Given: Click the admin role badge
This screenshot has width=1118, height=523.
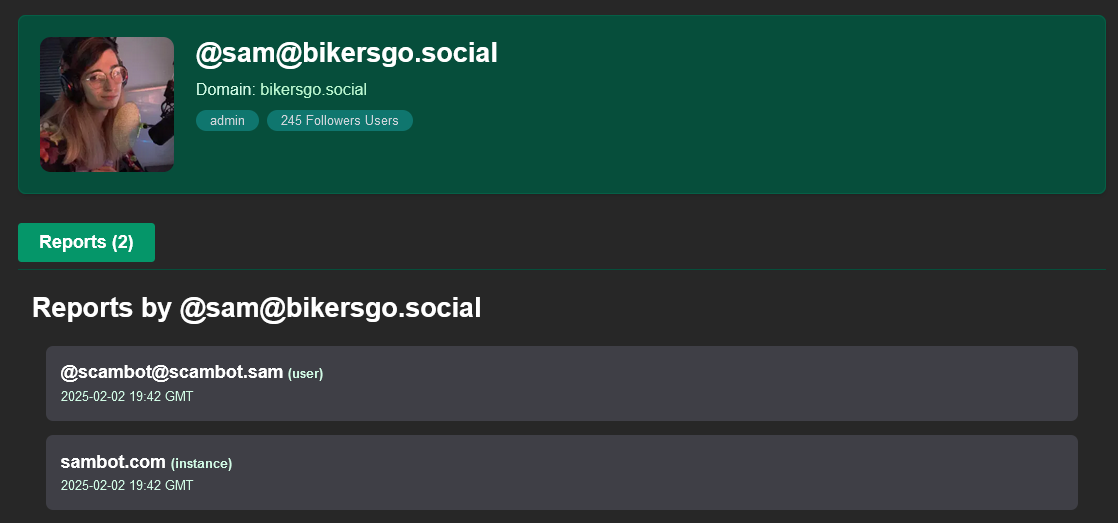Looking at the screenshot, I should 227,121.
